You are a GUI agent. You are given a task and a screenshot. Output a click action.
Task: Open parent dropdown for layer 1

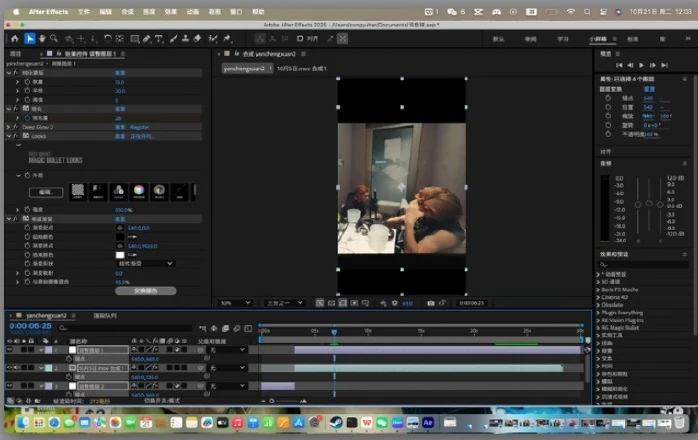(x=227, y=350)
